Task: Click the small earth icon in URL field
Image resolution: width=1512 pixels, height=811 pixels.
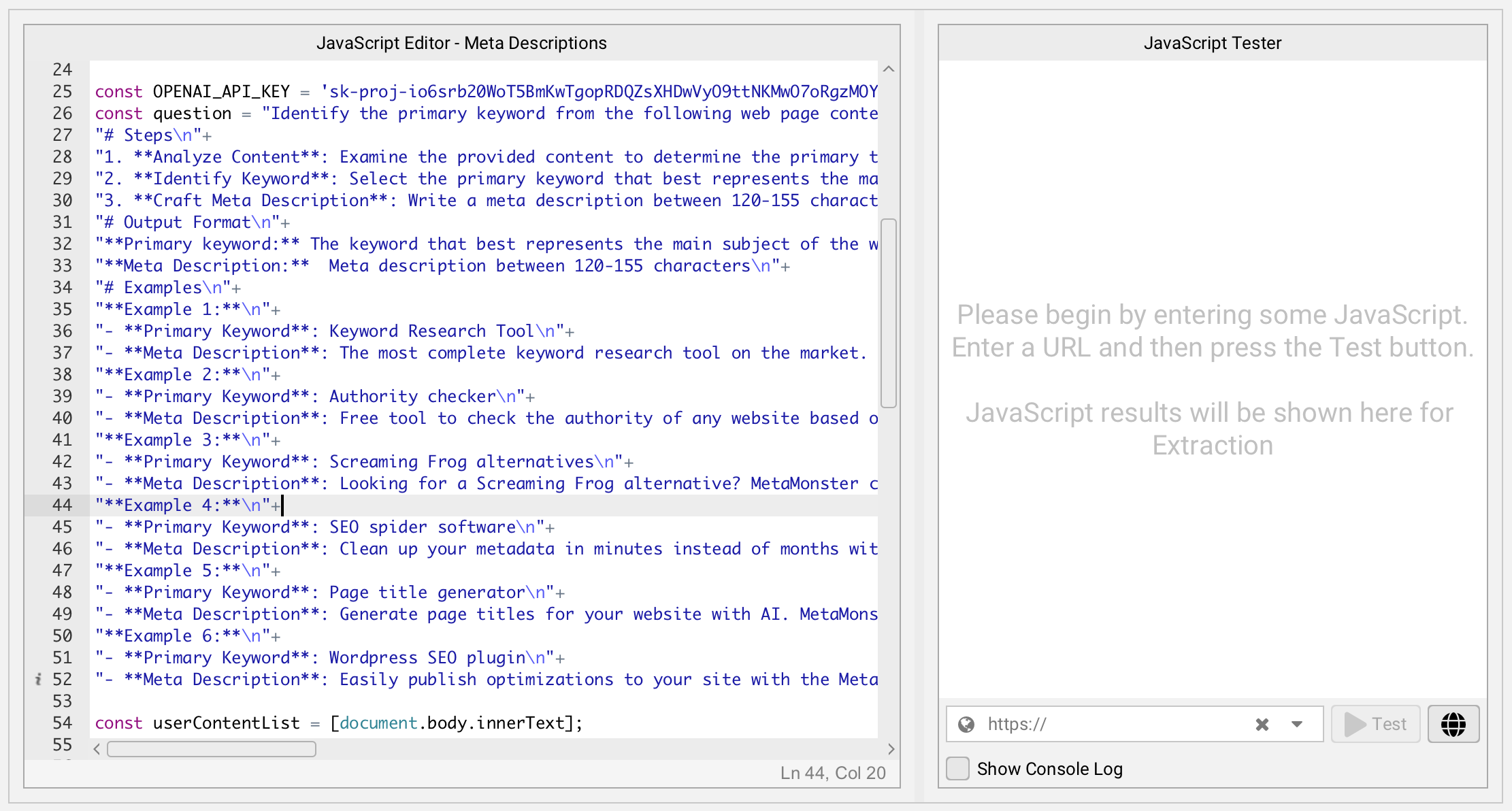Action: (966, 725)
